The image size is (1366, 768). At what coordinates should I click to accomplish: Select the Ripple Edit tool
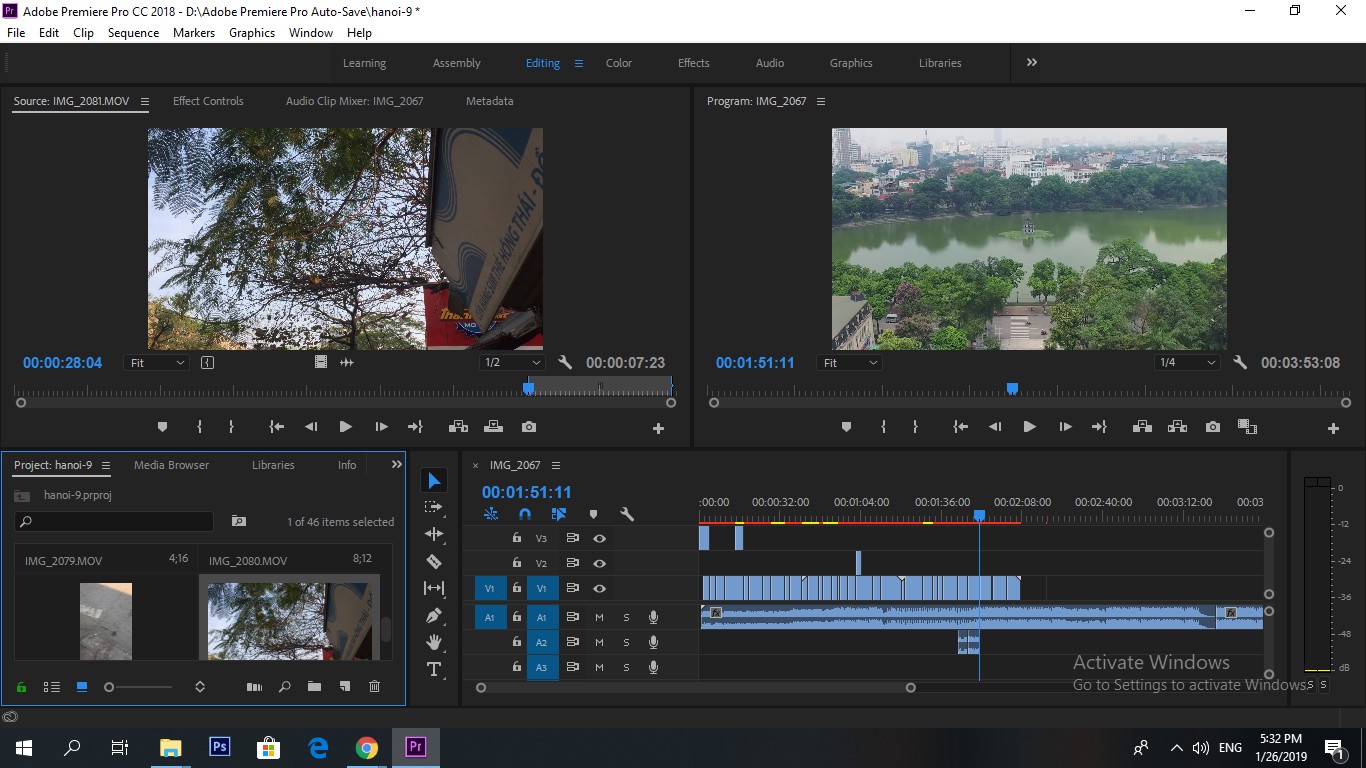(x=434, y=534)
